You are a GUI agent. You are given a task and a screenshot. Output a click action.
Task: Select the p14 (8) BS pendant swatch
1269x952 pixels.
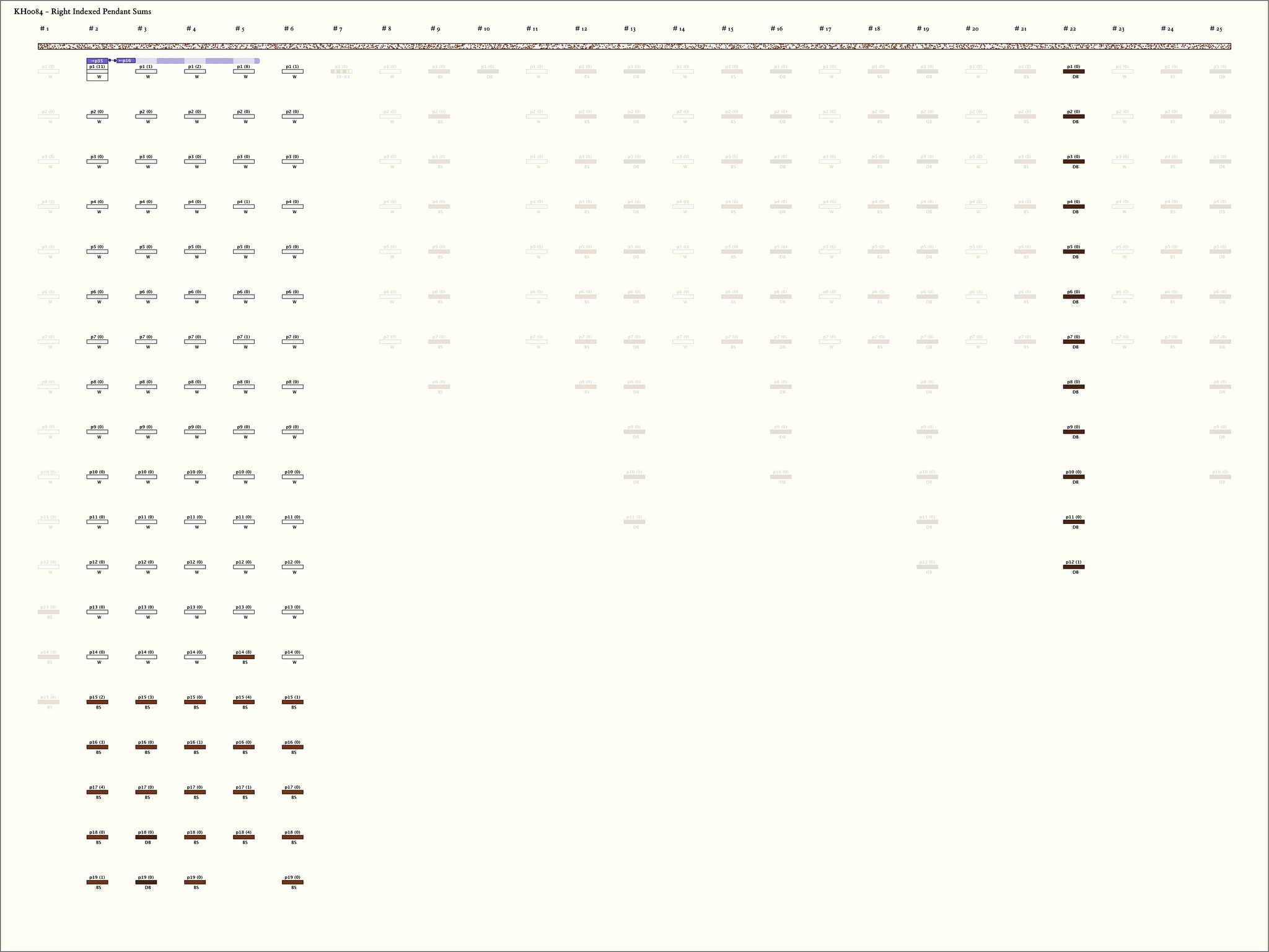point(244,657)
